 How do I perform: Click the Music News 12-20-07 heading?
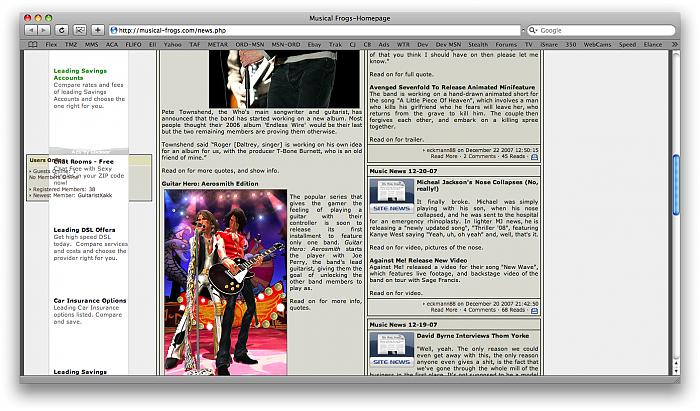click(x=403, y=171)
